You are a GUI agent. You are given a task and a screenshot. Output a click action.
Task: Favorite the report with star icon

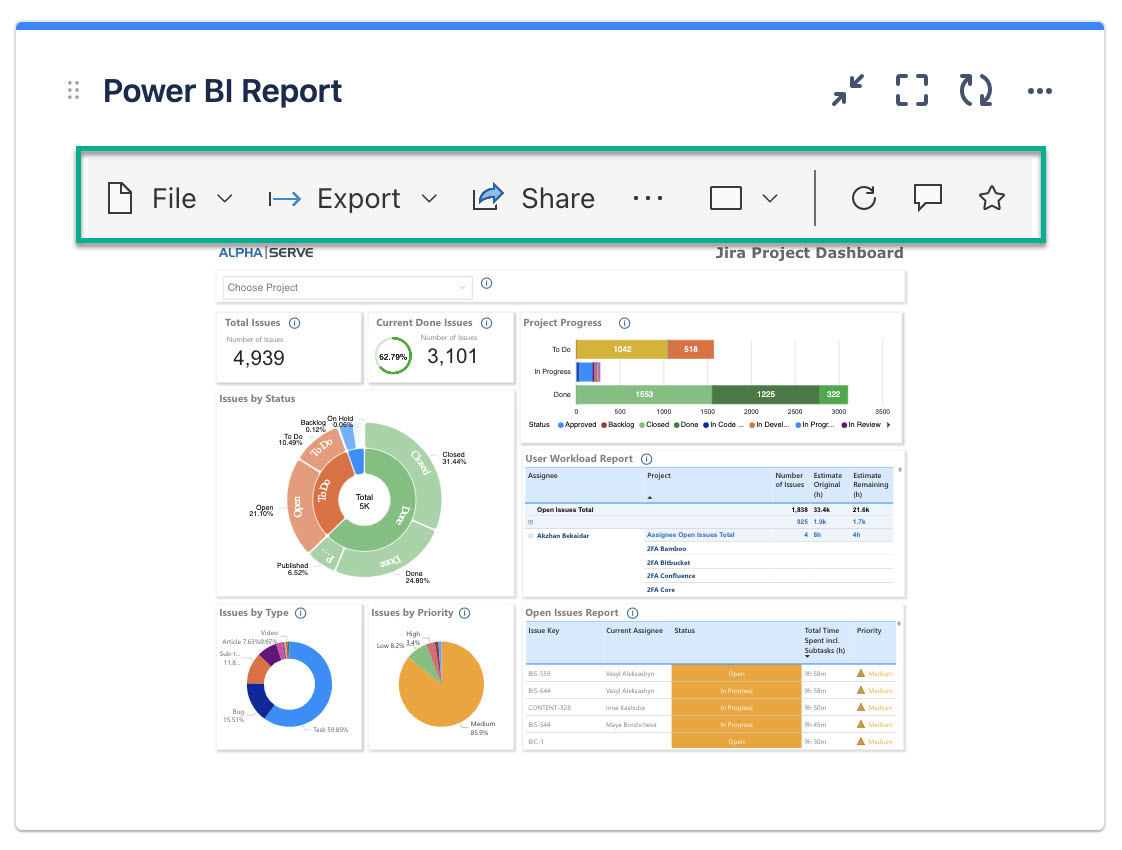coord(990,198)
